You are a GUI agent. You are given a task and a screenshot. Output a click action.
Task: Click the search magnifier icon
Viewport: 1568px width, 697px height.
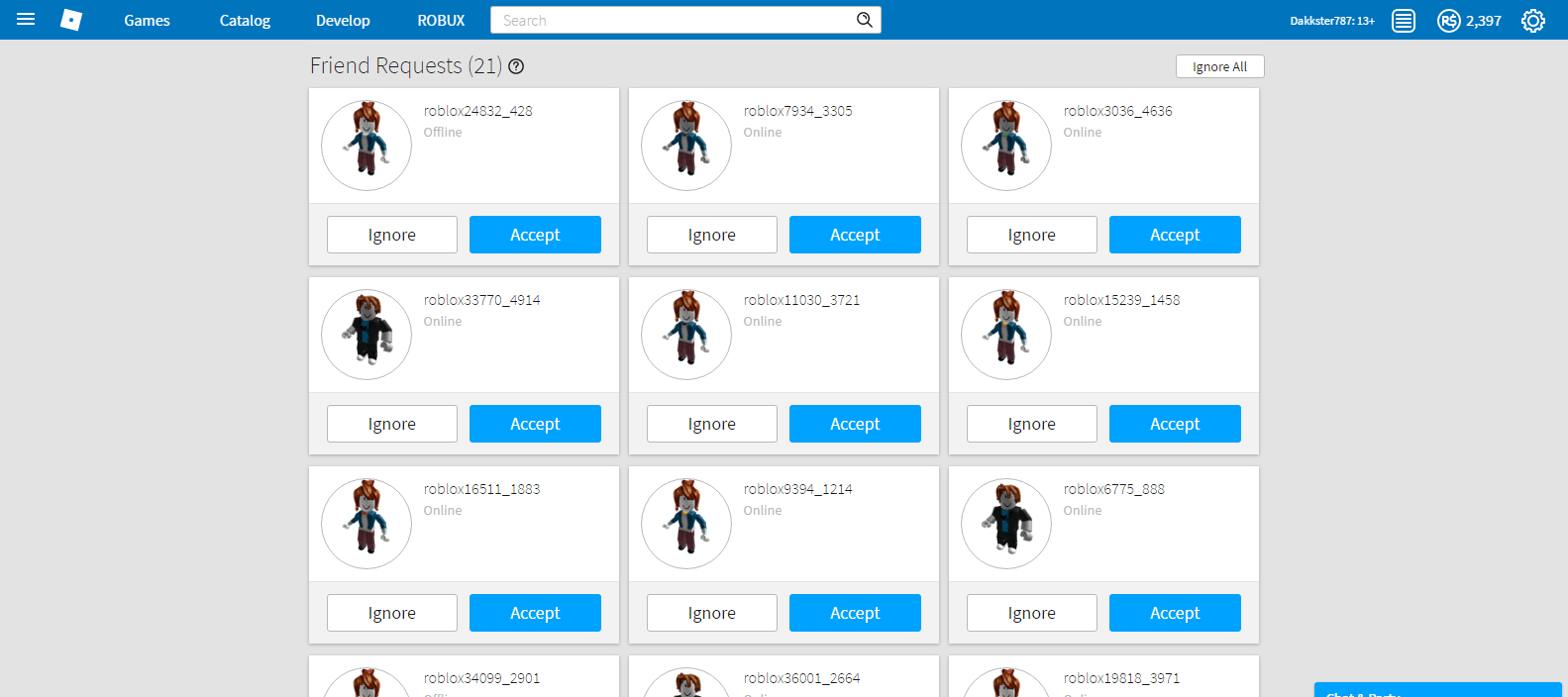(x=865, y=20)
